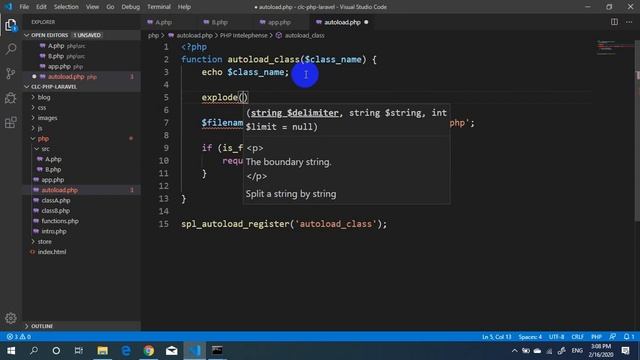The width and height of the screenshot is (640, 360).
Task: Open the Terminal menu
Action: 159,7
